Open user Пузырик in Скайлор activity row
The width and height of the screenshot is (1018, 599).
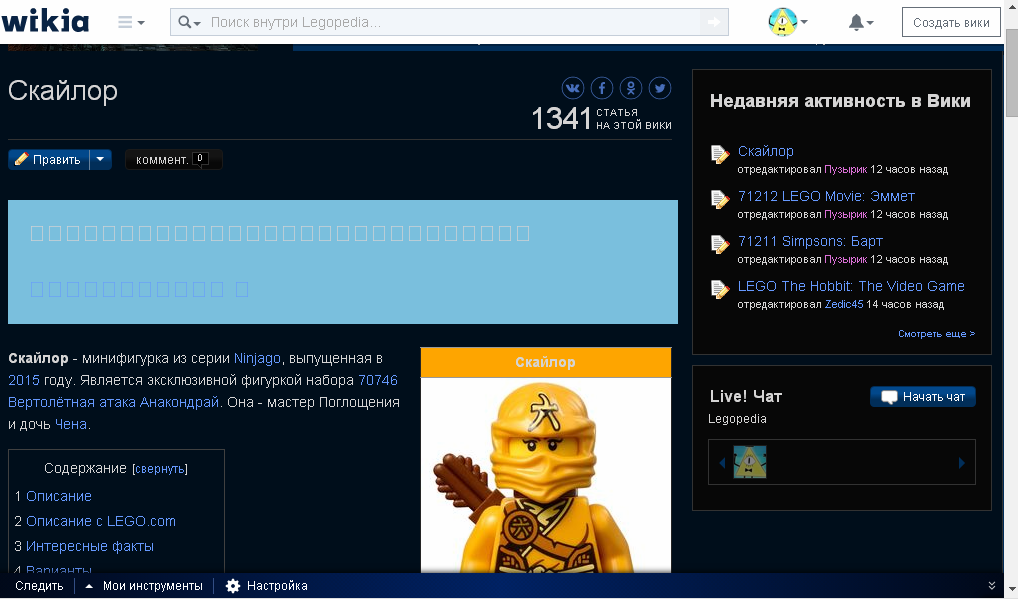tap(845, 169)
